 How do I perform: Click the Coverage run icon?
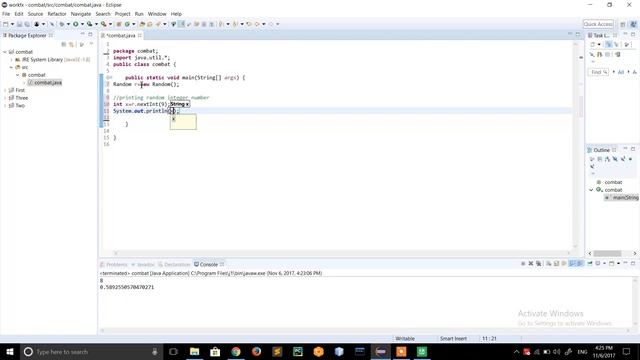pos(89,24)
